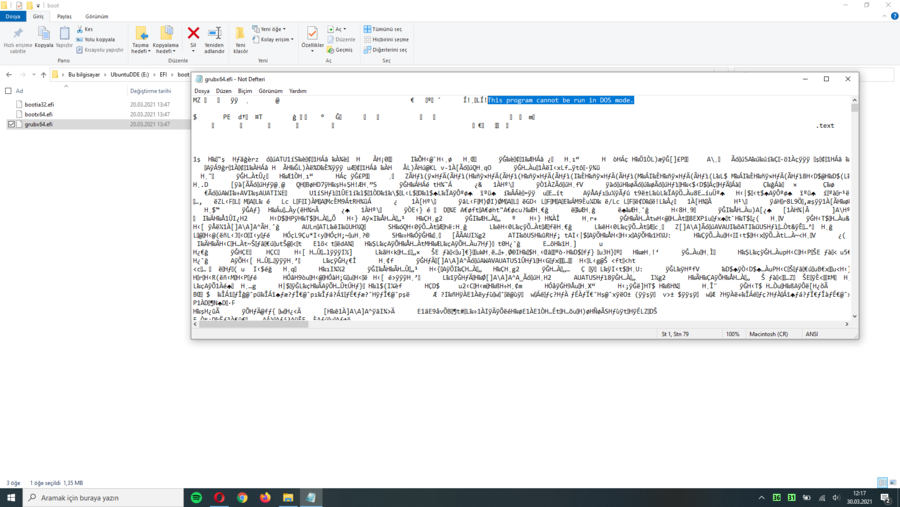This screenshot has width=900, height=507.
Task: Open Kolay erişim dropdown
Action: [x=273, y=40]
